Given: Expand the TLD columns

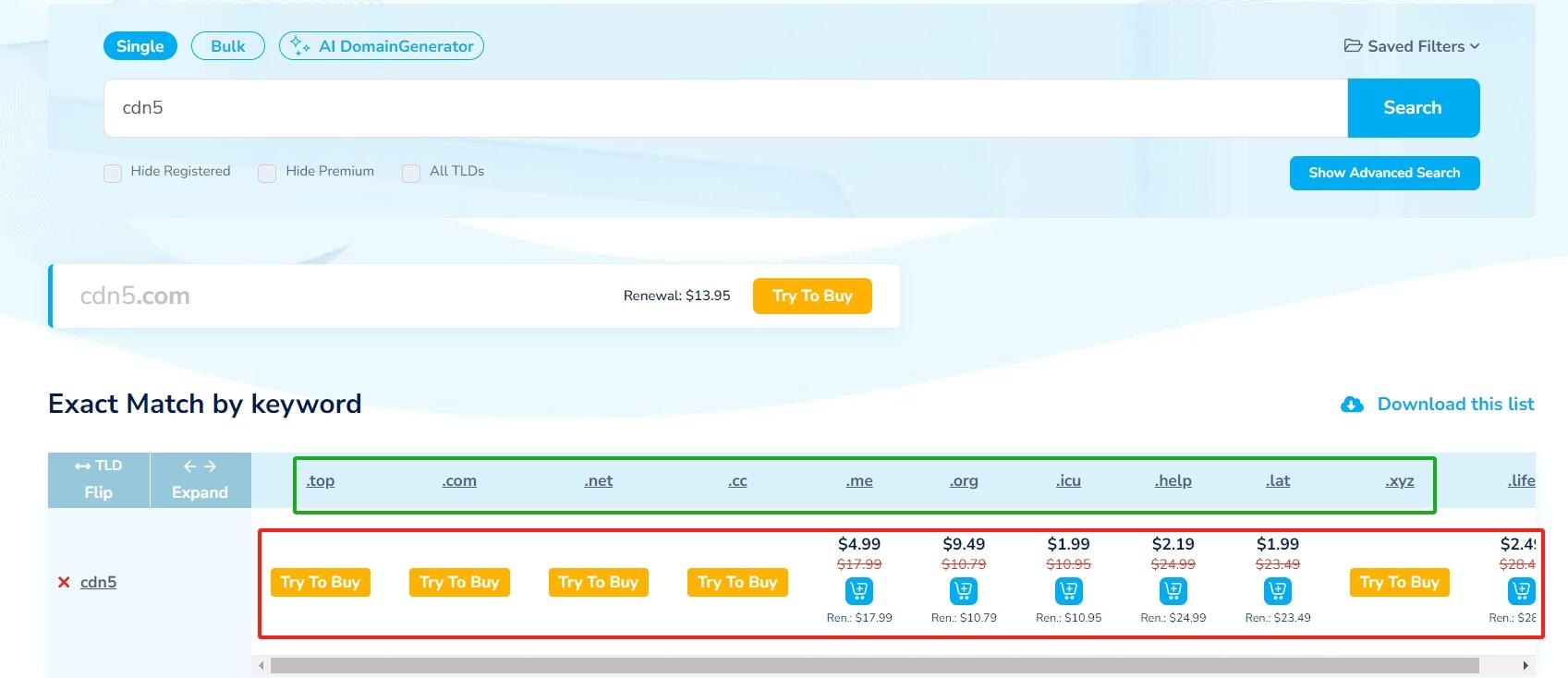Looking at the screenshot, I should [200, 479].
